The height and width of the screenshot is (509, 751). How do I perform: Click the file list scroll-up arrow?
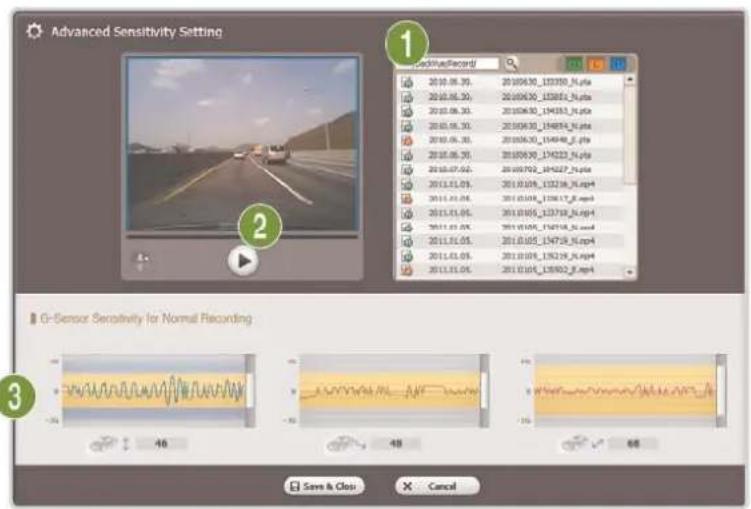pyautogui.click(x=630, y=79)
